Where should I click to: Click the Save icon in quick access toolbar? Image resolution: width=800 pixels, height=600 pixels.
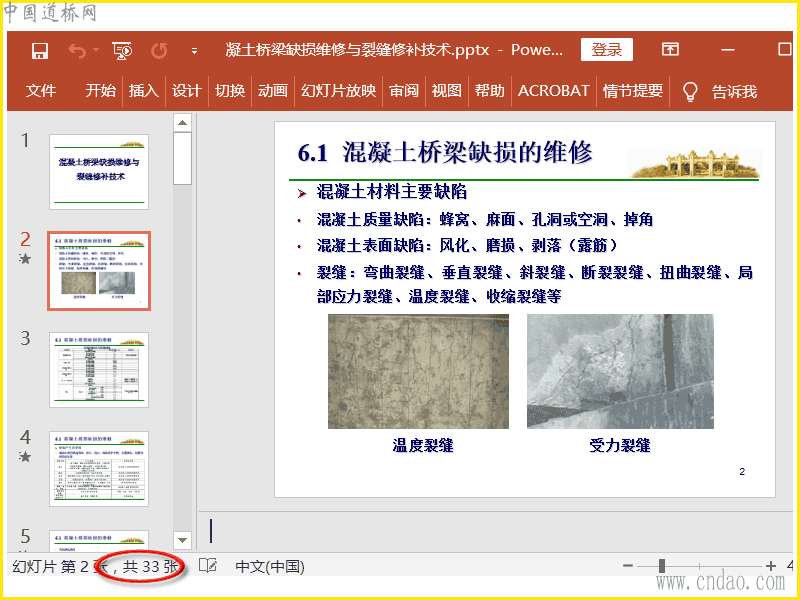click(40, 50)
